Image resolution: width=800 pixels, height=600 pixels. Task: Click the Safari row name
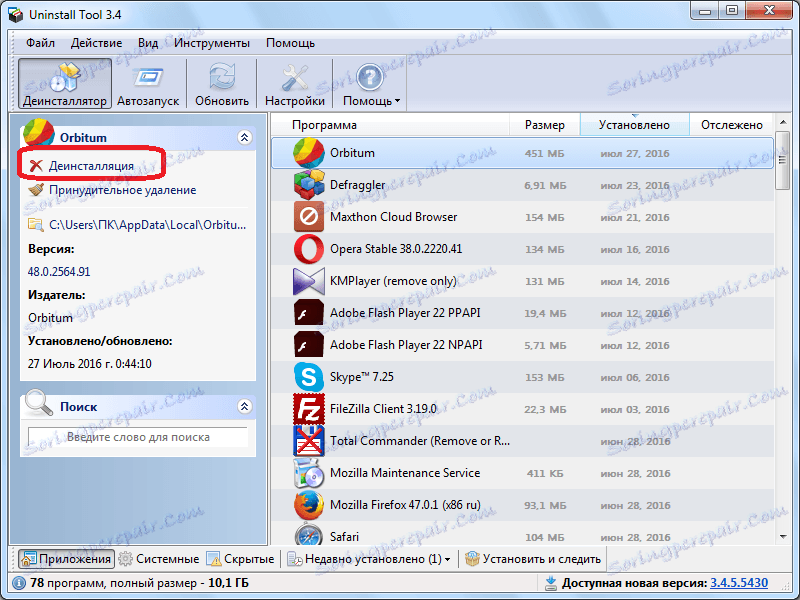pos(344,537)
